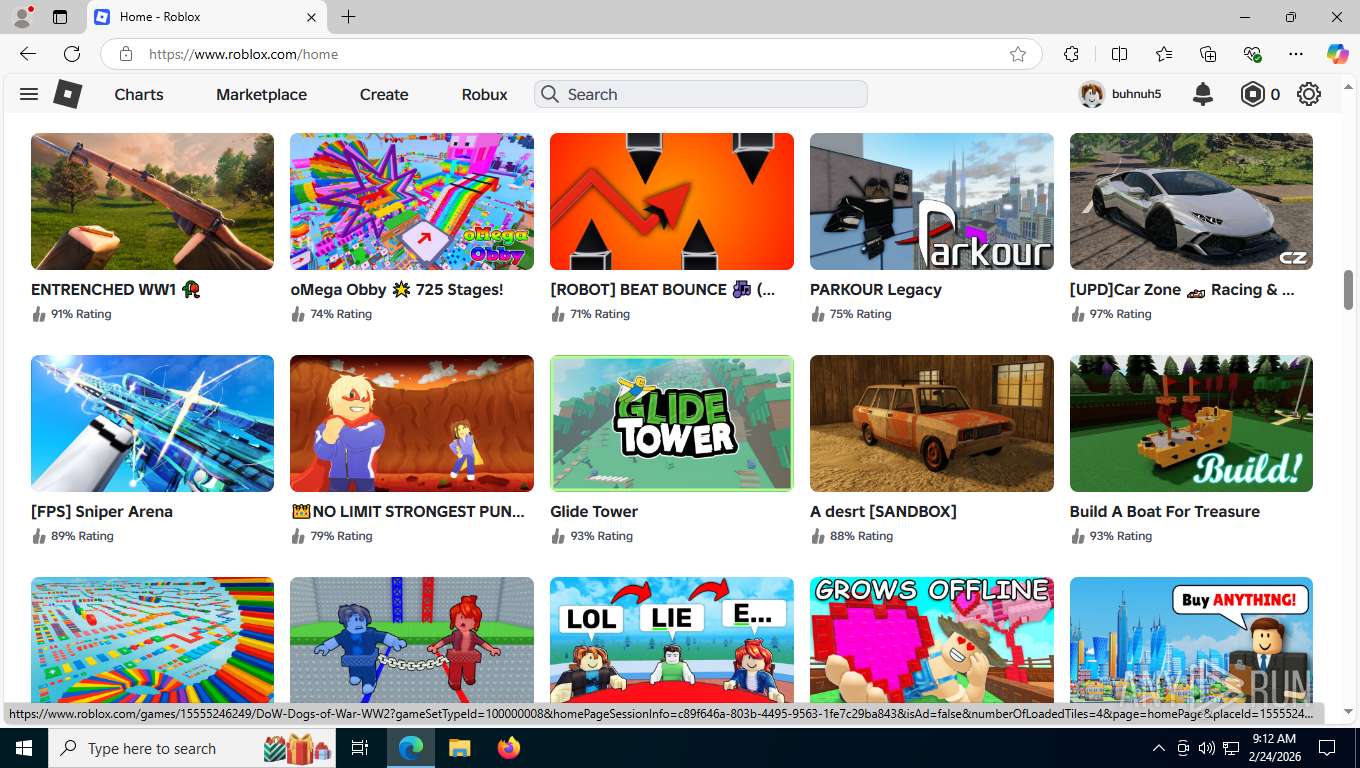Show hidden system tray icons
Screen dimensions: 1360x768
coord(1159,748)
